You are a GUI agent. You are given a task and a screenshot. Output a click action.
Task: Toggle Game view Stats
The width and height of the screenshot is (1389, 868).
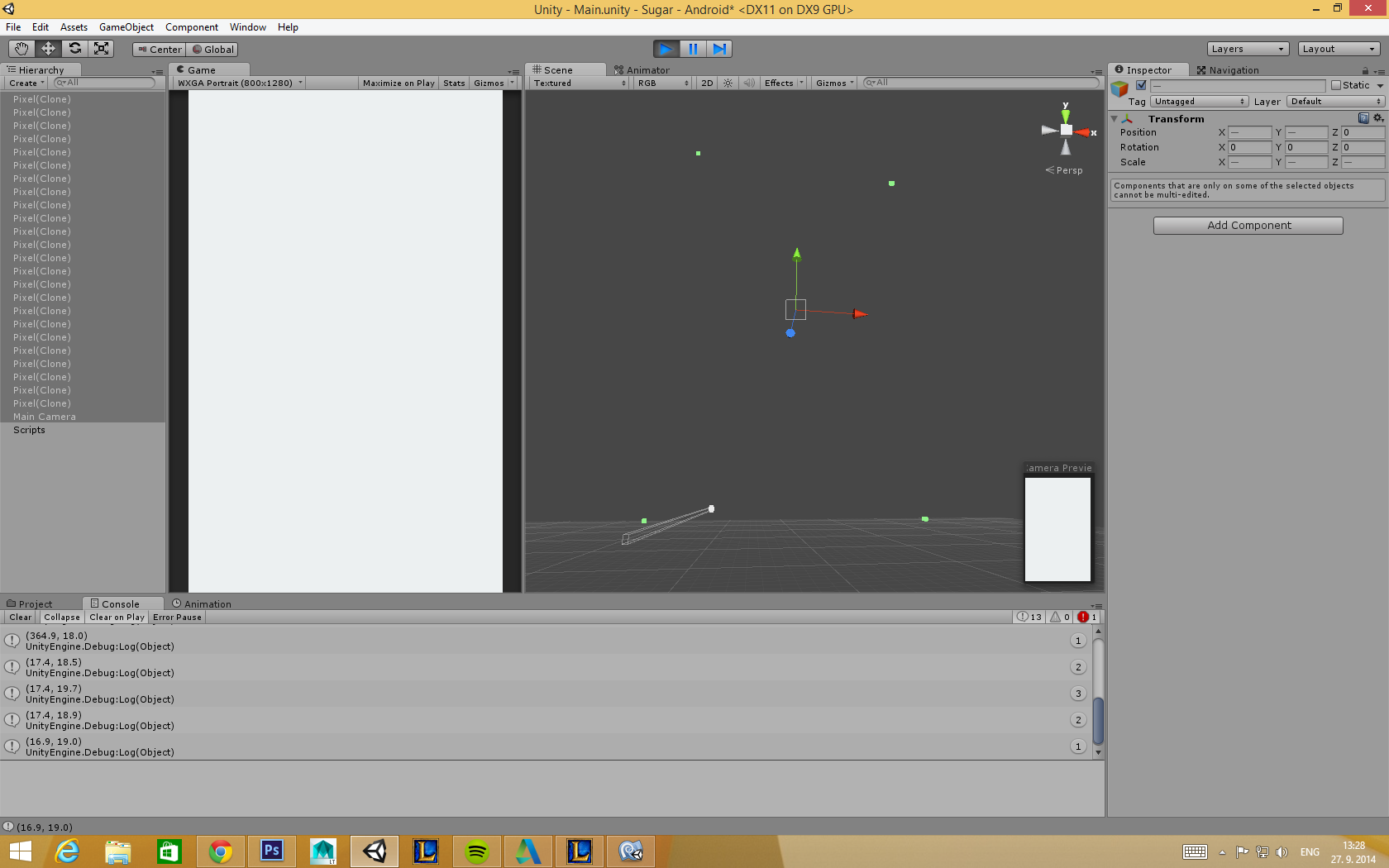click(x=454, y=83)
